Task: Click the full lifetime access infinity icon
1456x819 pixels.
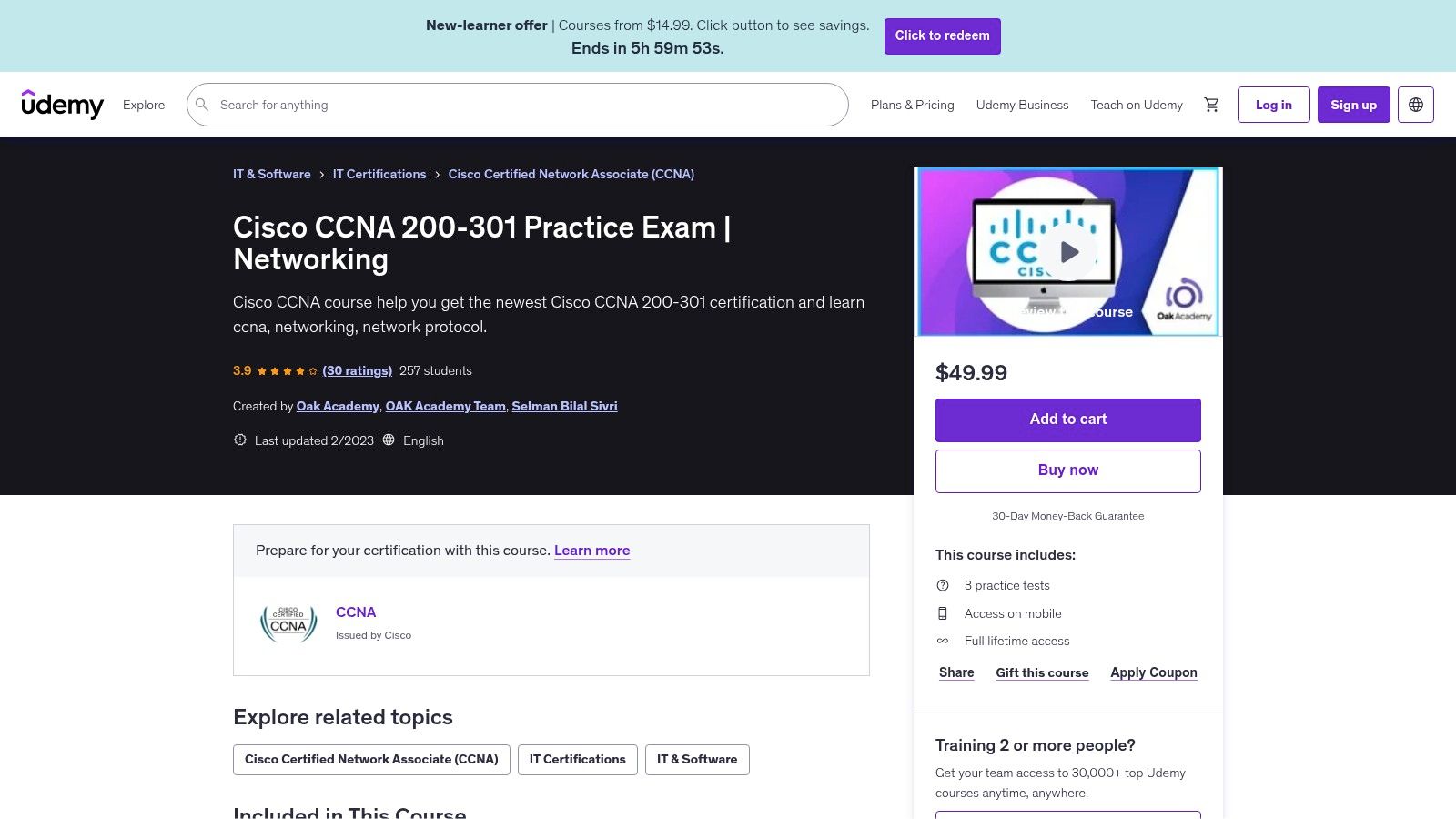Action: pos(944,641)
